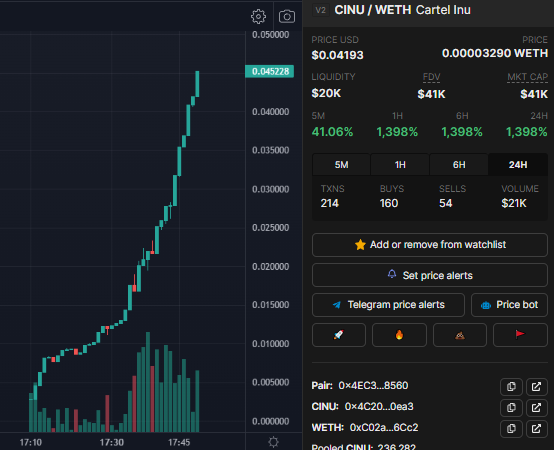The height and width of the screenshot is (450, 554).
Task: Click the 17:30 time axis label
Action: [112, 442]
